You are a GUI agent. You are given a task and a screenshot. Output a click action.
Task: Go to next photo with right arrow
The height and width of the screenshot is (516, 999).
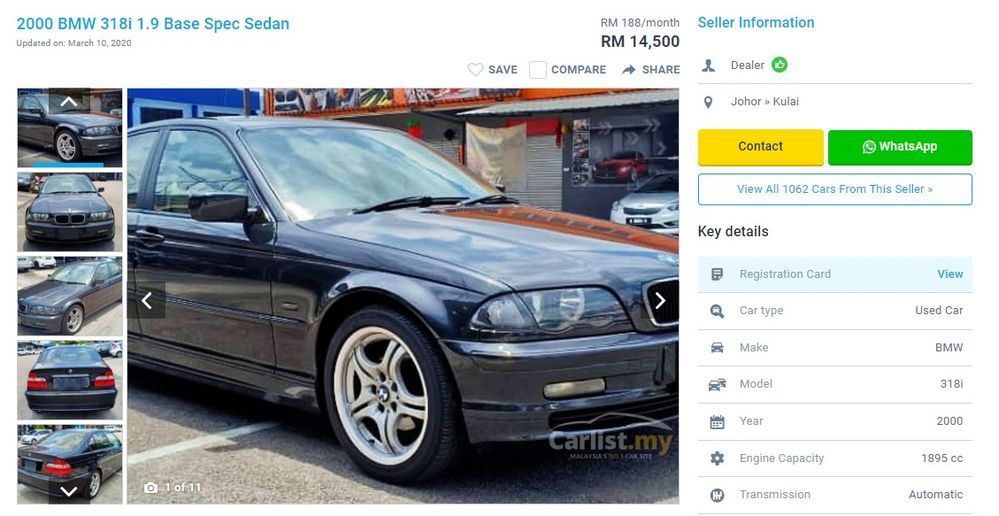coord(660,300)
